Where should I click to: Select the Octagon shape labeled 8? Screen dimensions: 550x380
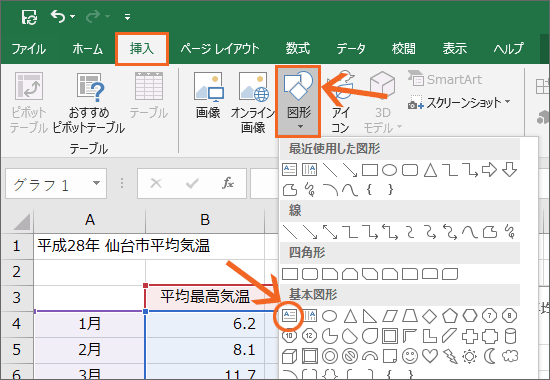509,316
